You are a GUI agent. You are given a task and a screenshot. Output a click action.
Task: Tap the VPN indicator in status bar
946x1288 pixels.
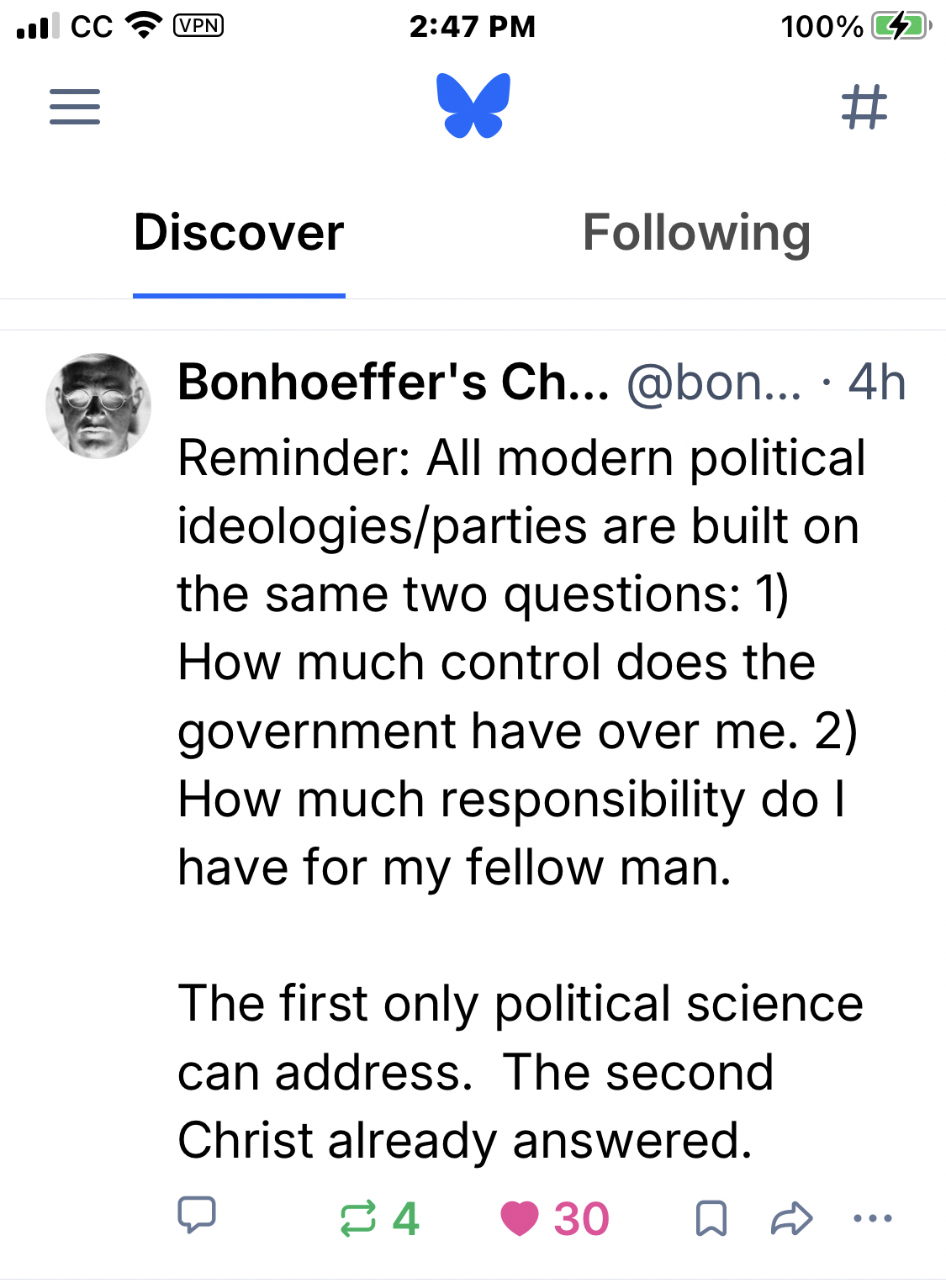pos(198,26)
